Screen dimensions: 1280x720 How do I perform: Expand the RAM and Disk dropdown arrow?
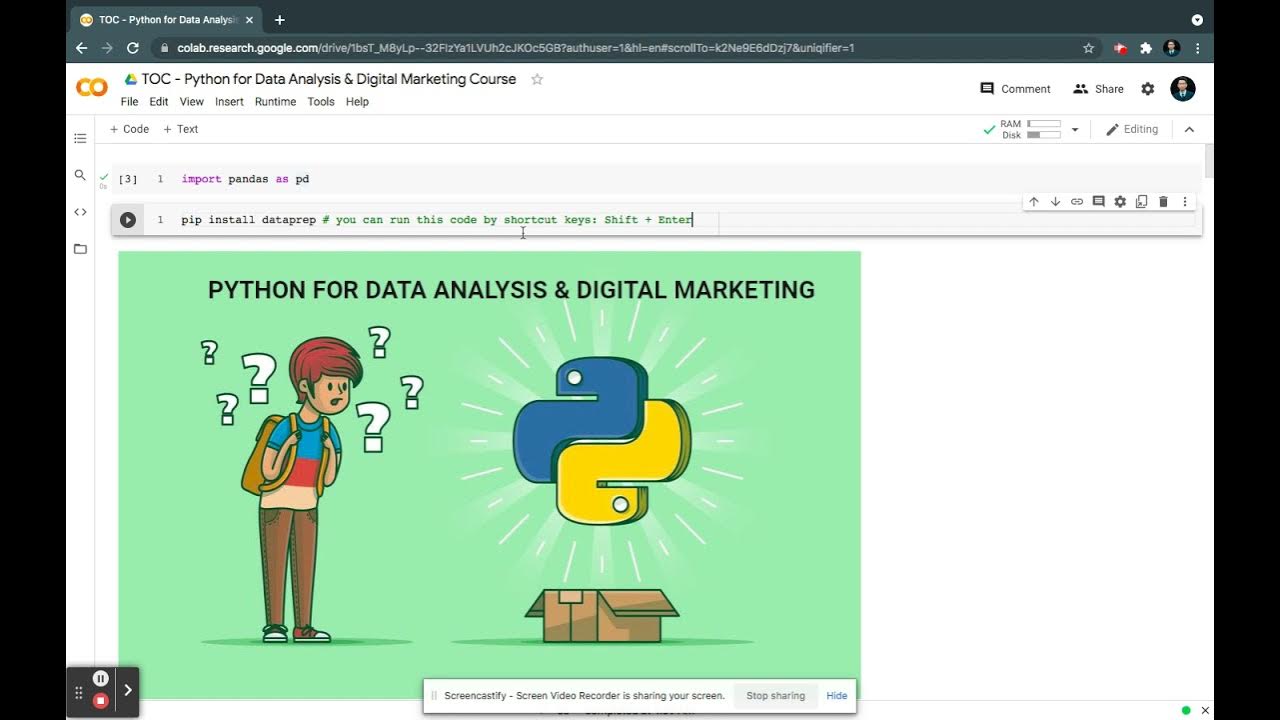click(x=1075, y=130)
